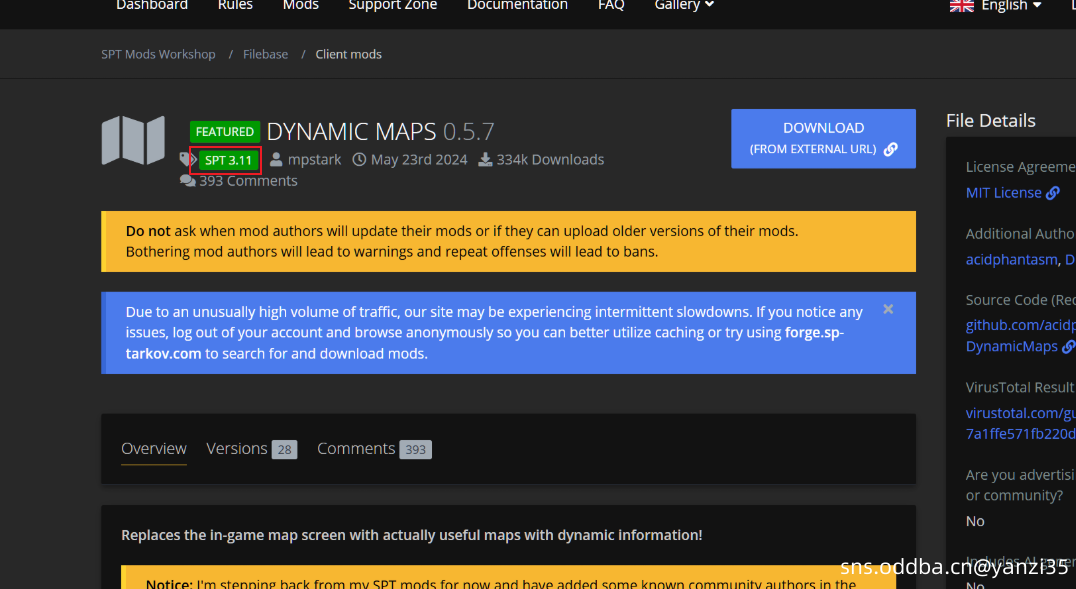This screenshot has height=589, width=1076.
Task: Click the Versions count badge 28
Action: coord(284,450)
